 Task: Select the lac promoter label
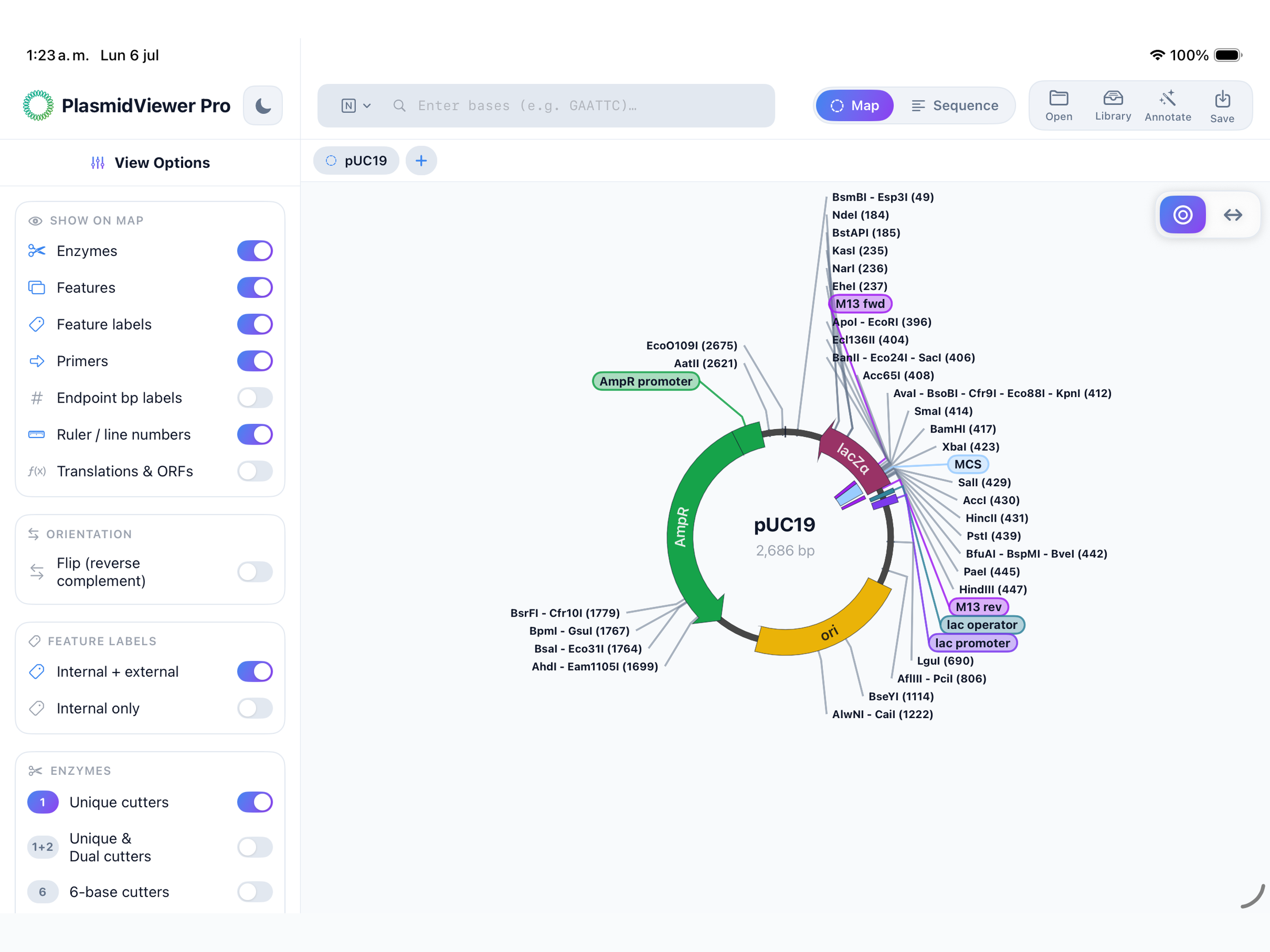pos(973,643)
